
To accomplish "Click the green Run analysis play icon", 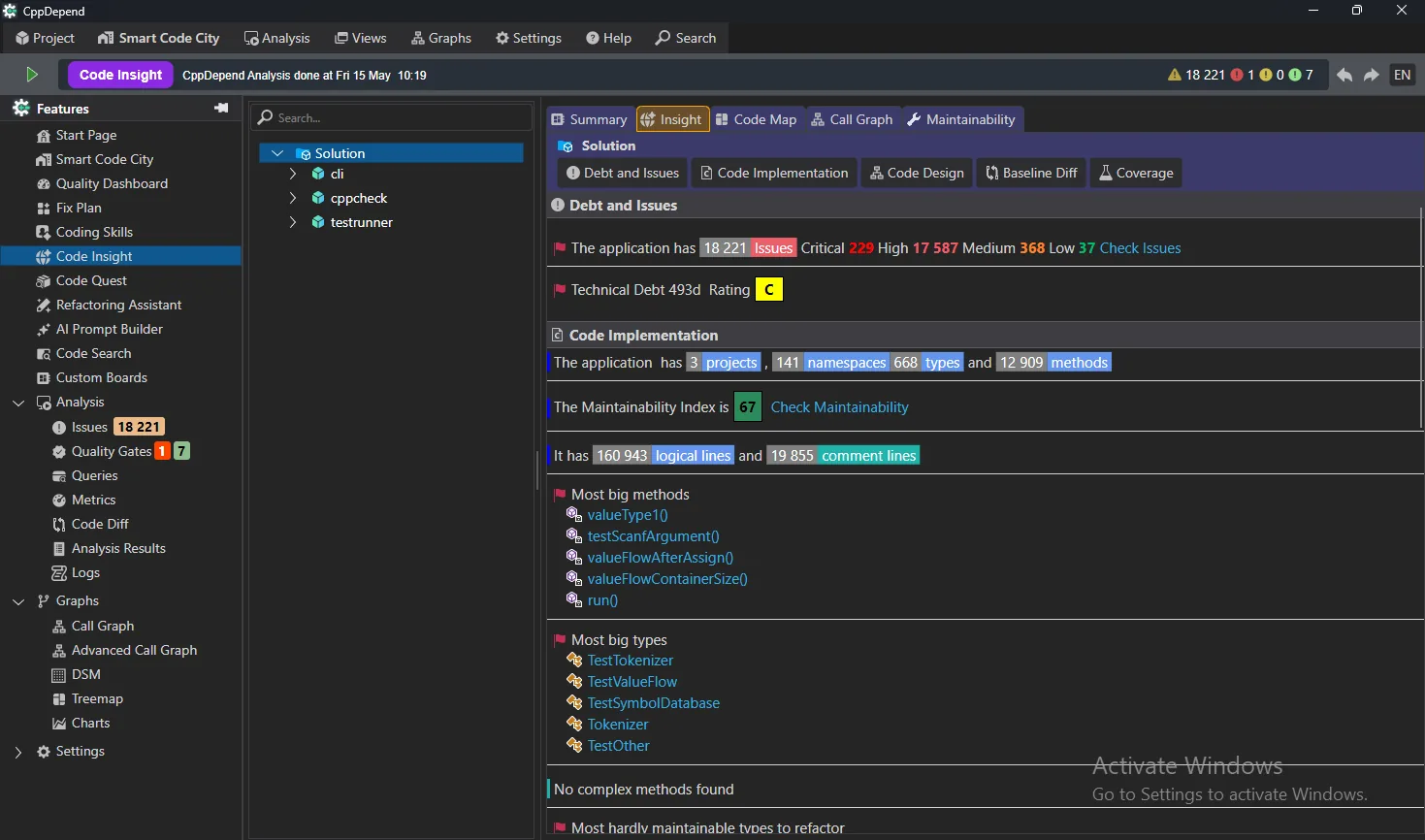I will (x=31, y=75).
